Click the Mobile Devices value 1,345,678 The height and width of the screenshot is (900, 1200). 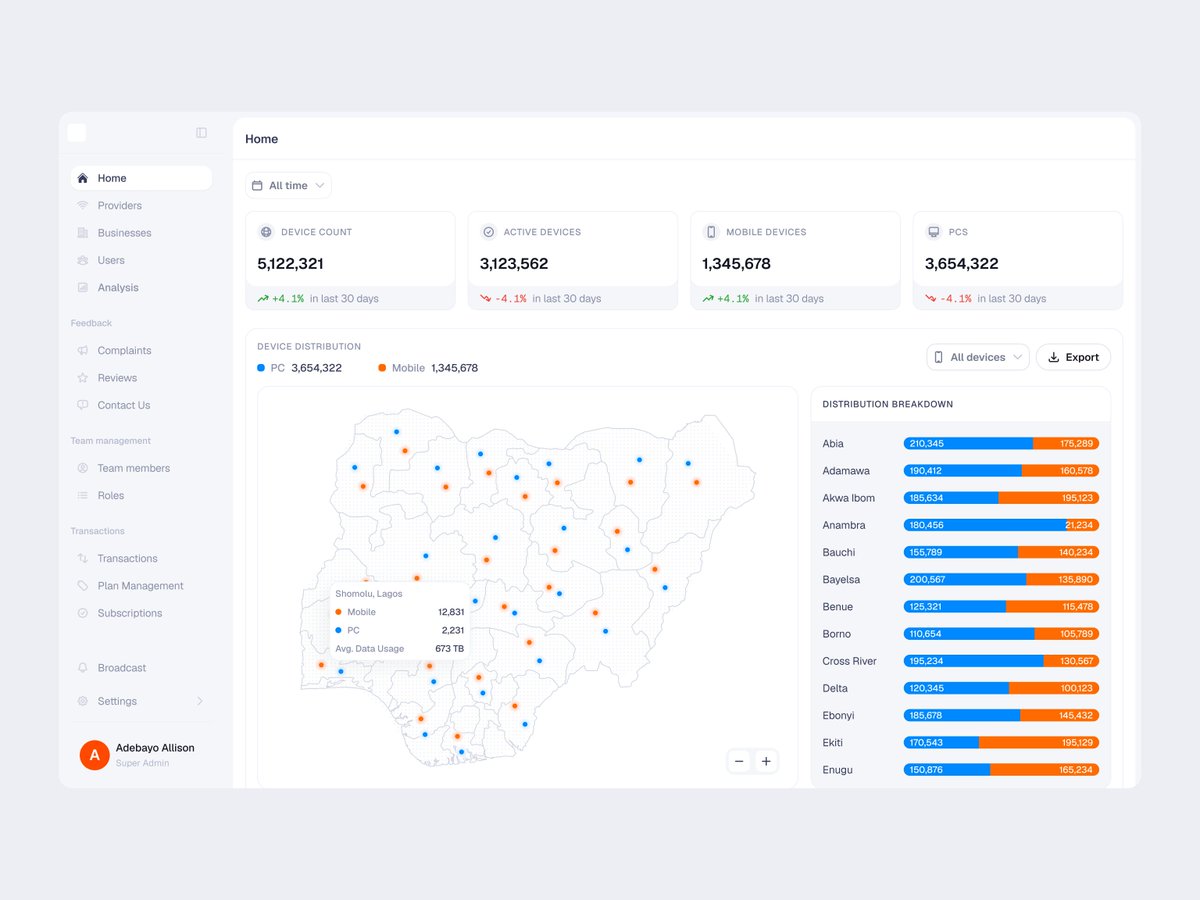tap(736, 264)
